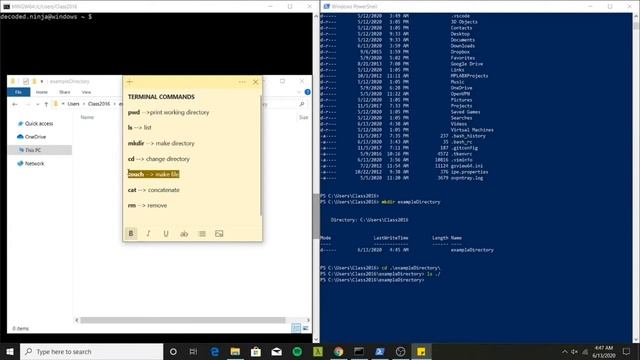Image resolution: width=640 pixels, height=360 pixels.
Task: Click the taskbar search box
Action: [91, 351]
